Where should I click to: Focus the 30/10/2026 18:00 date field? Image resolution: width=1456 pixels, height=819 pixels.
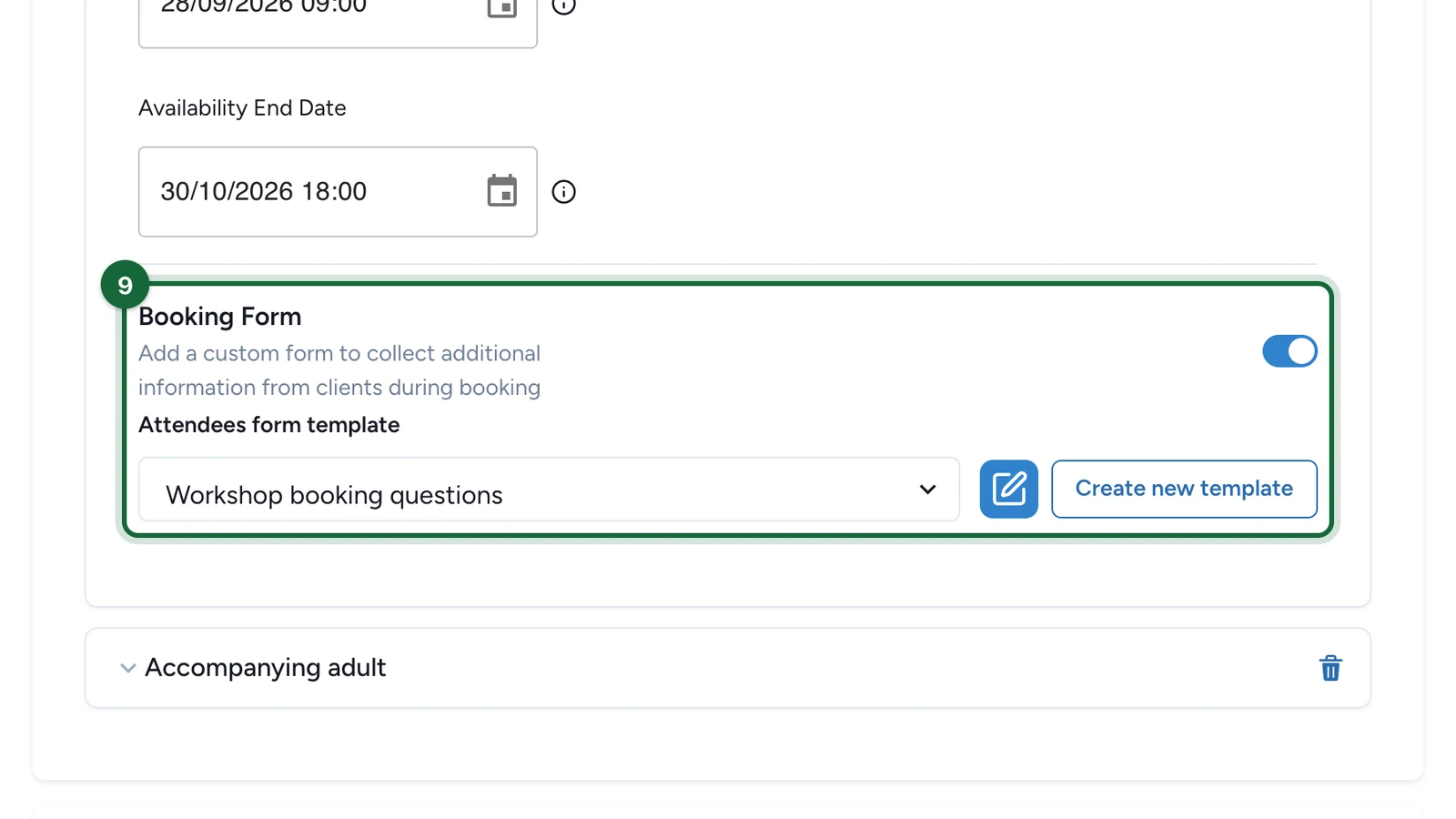(x=338, y=192)
